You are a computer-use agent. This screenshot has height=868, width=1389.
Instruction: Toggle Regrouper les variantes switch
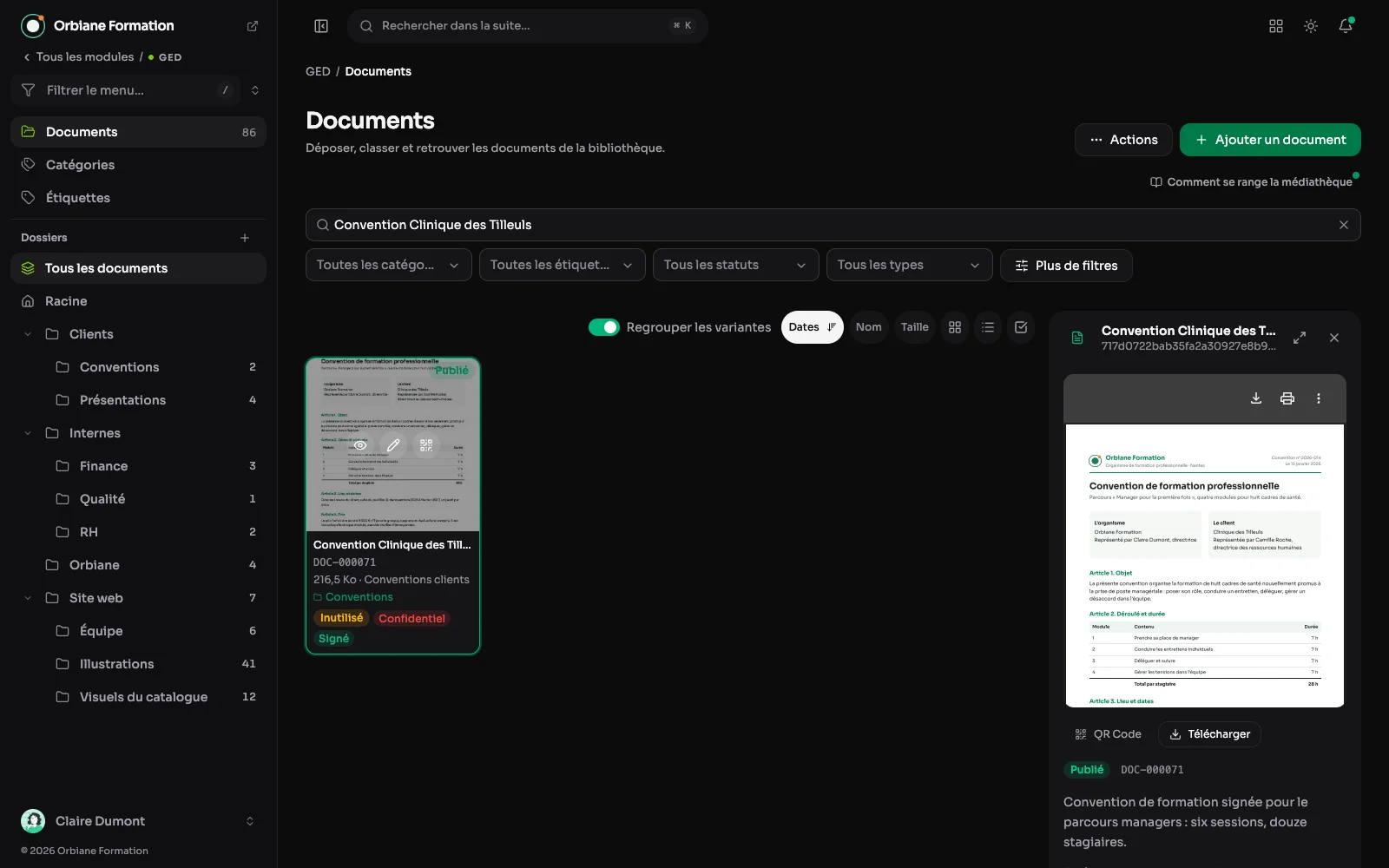point(604,327)
